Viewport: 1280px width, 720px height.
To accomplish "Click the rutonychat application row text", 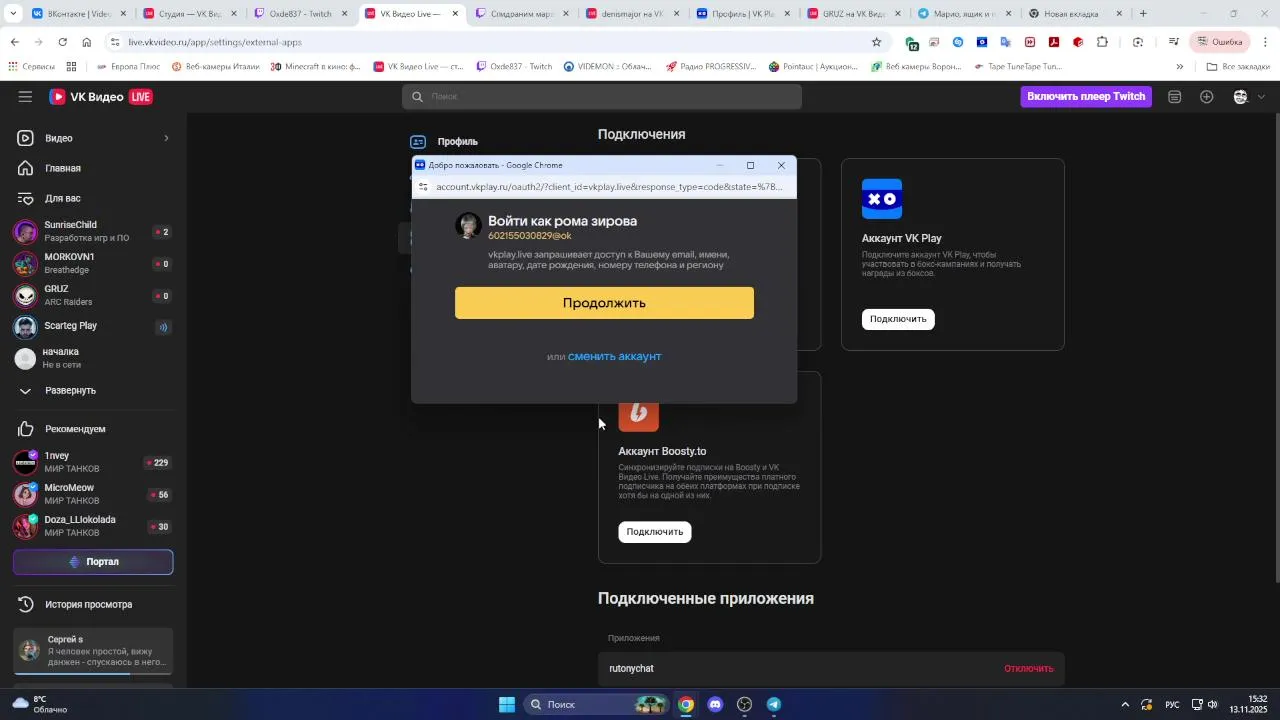I will 631,668.
